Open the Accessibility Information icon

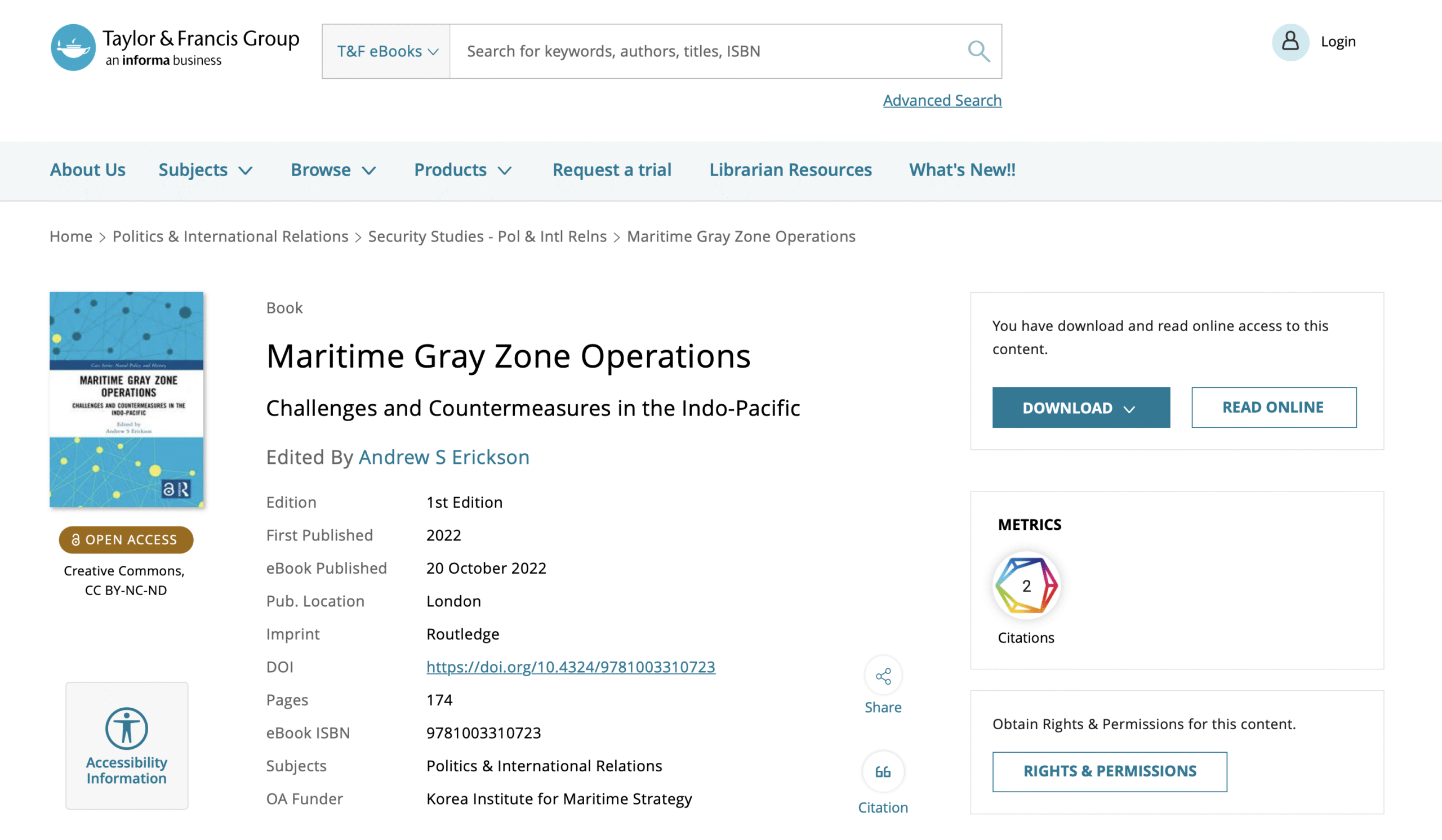click(127, 728)
